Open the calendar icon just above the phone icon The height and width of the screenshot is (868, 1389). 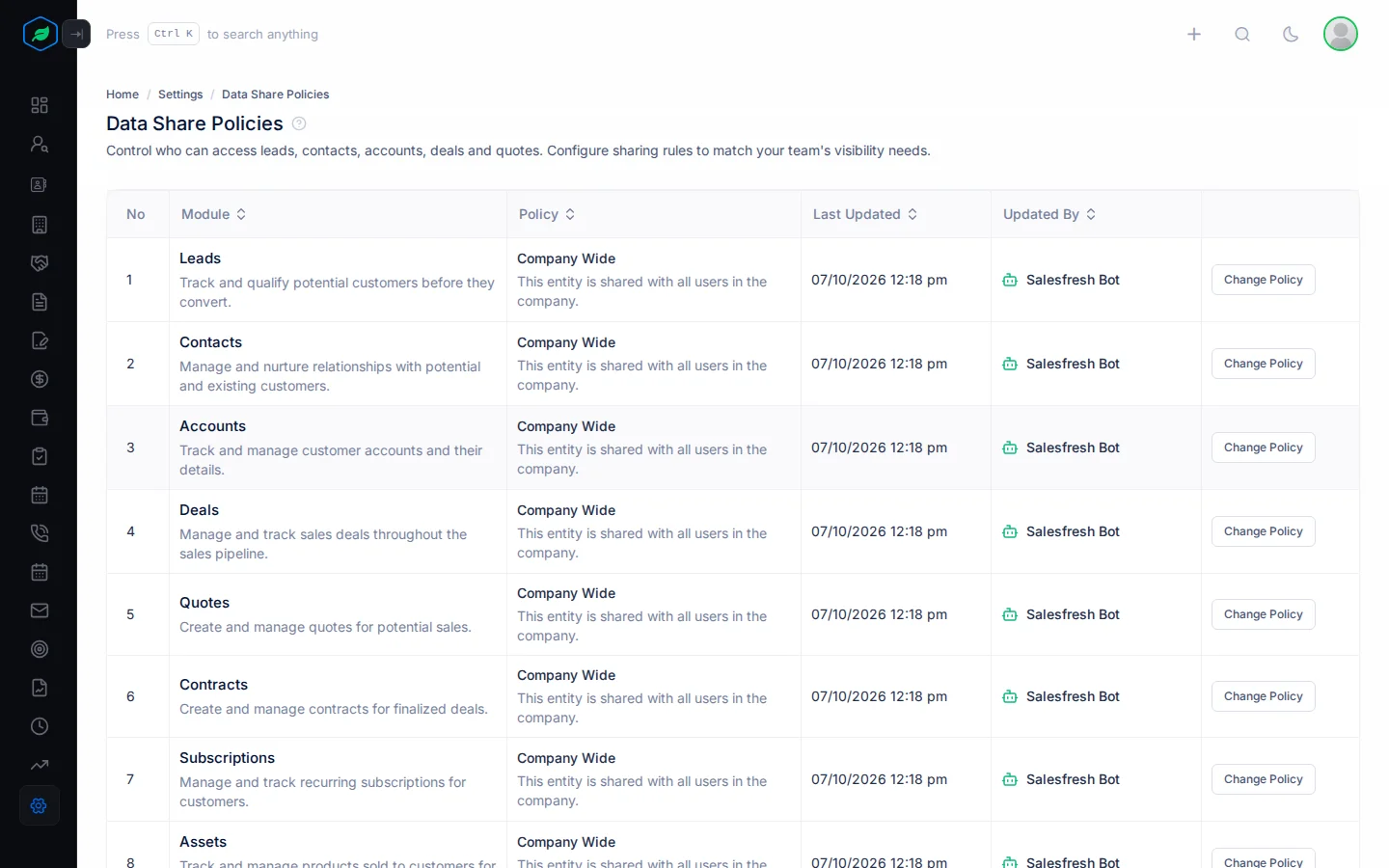click(40, 495)
